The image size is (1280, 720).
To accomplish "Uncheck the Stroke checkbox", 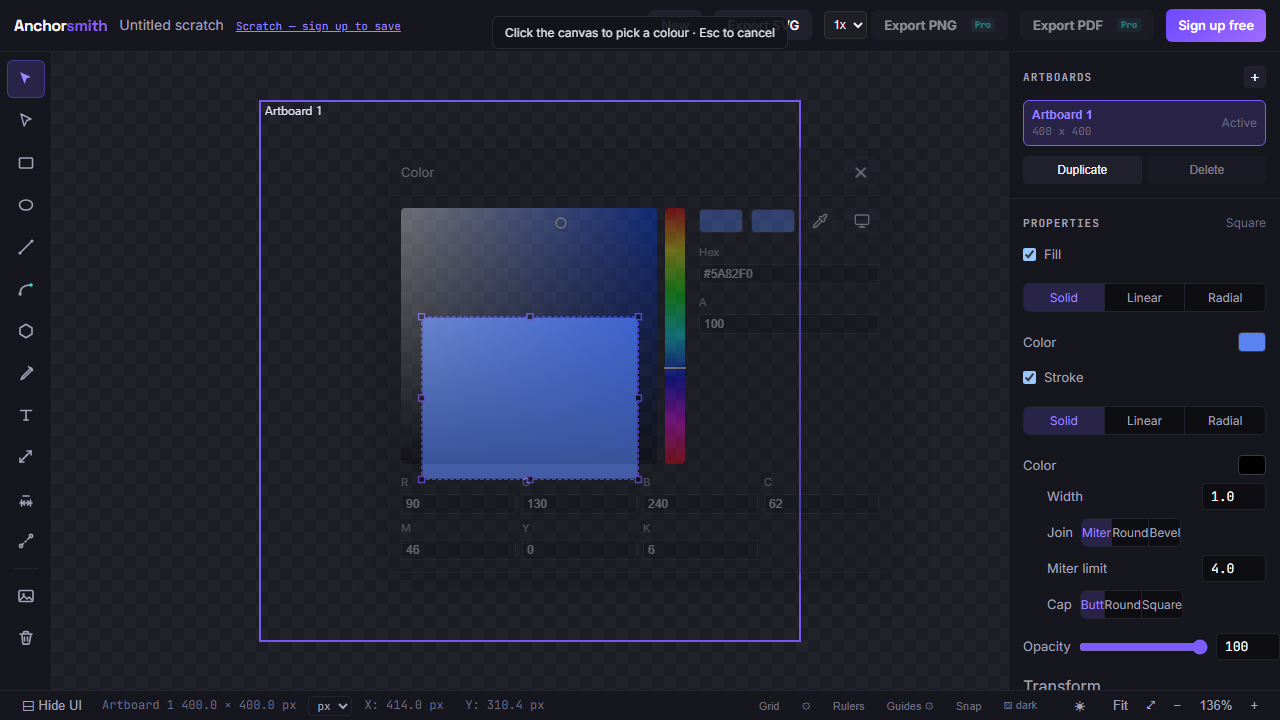I will 1030,377.
